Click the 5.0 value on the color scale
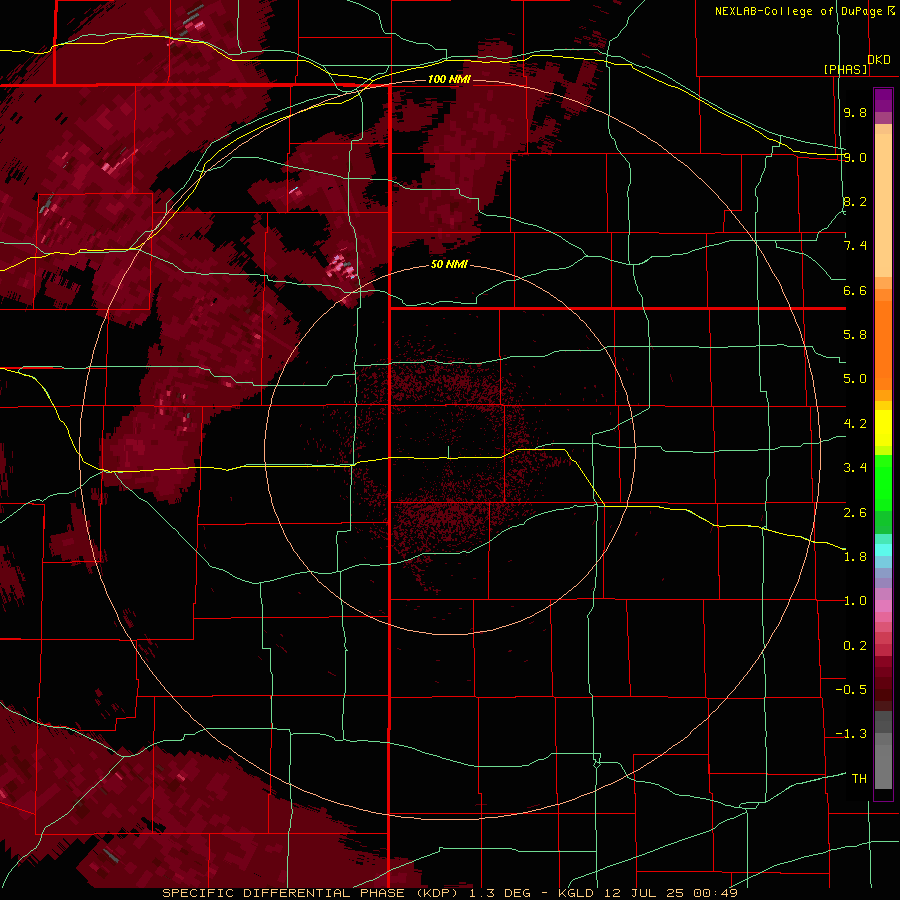The height and width of the screenshot is (900, 900). 855,379
